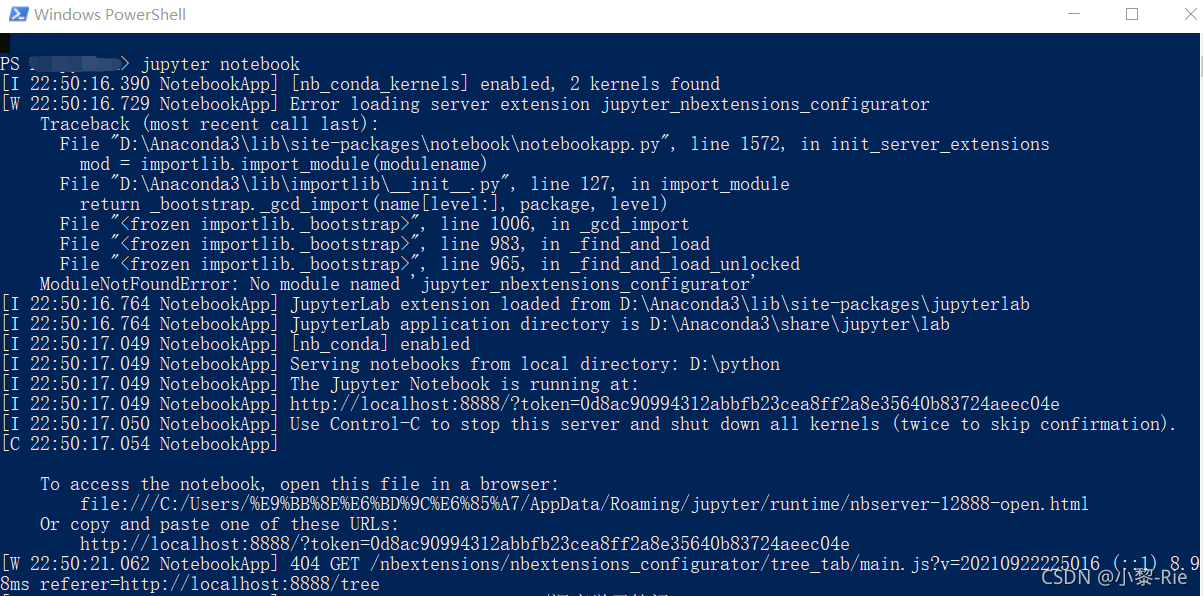Click the localhost URL under 'copy and paste'

point(465,544)
